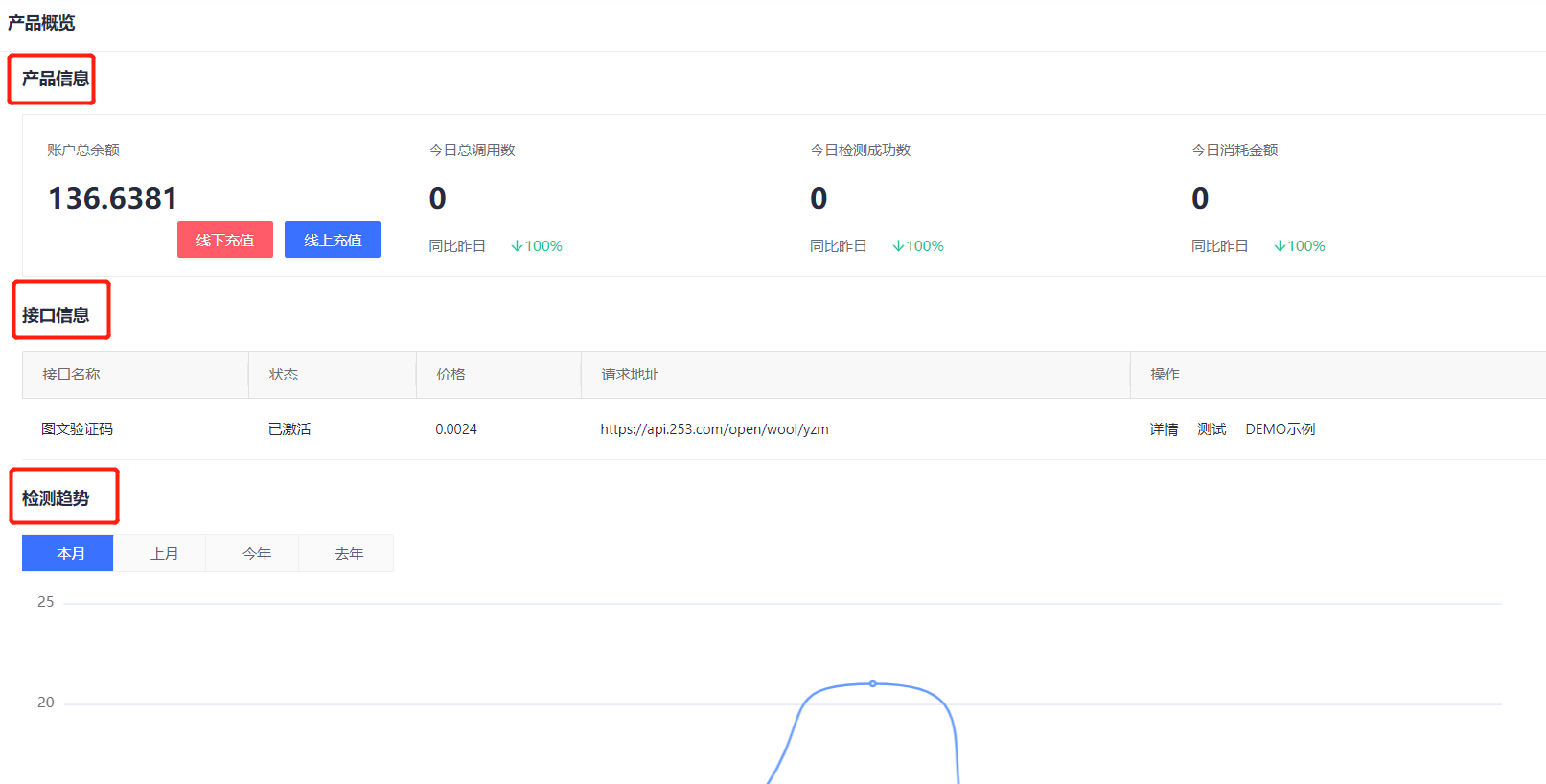Click the chart axis label 25
This screenshot has width=1546, height=784.
point(46,602)
